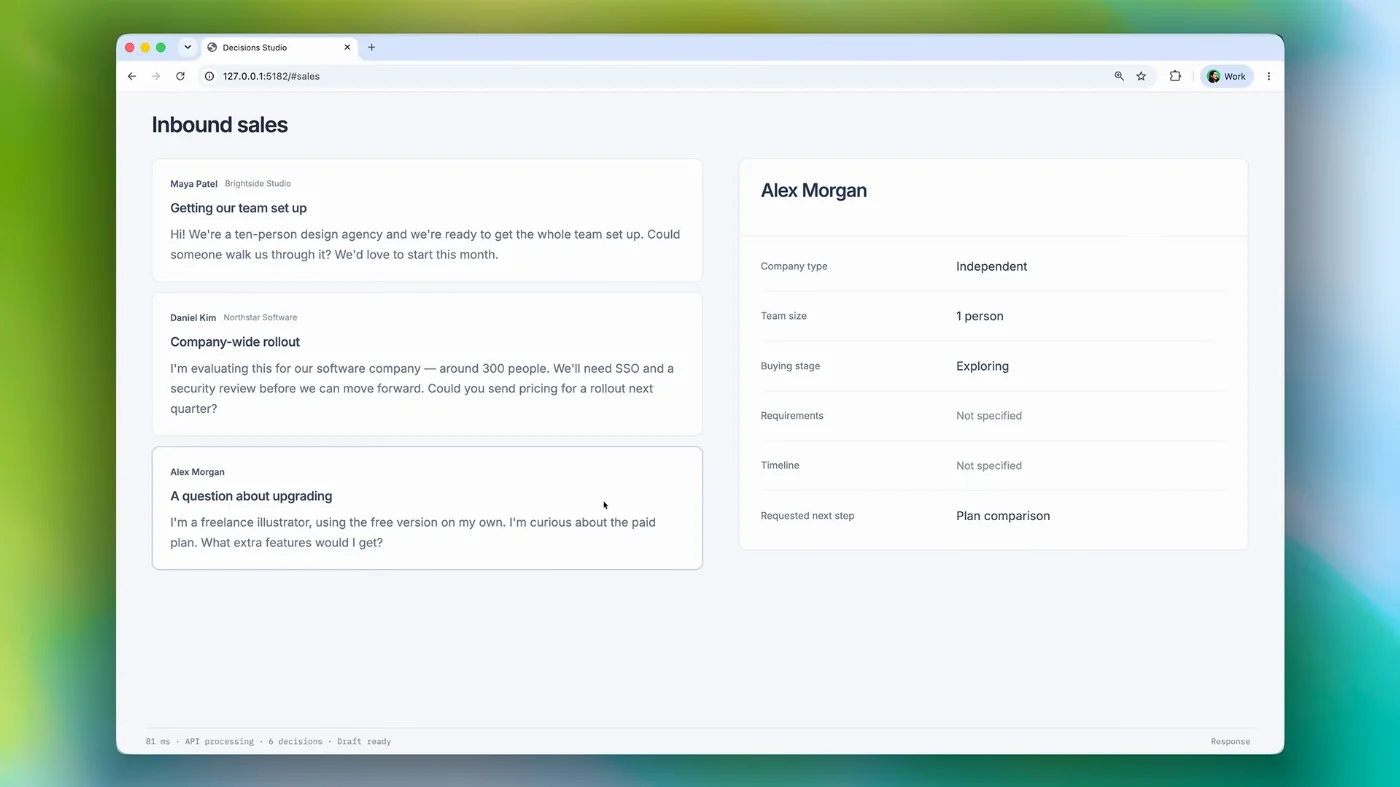Click the Requirements "Not specified" value
This screenshot has height=787, width=1400.
pos(989,416)
